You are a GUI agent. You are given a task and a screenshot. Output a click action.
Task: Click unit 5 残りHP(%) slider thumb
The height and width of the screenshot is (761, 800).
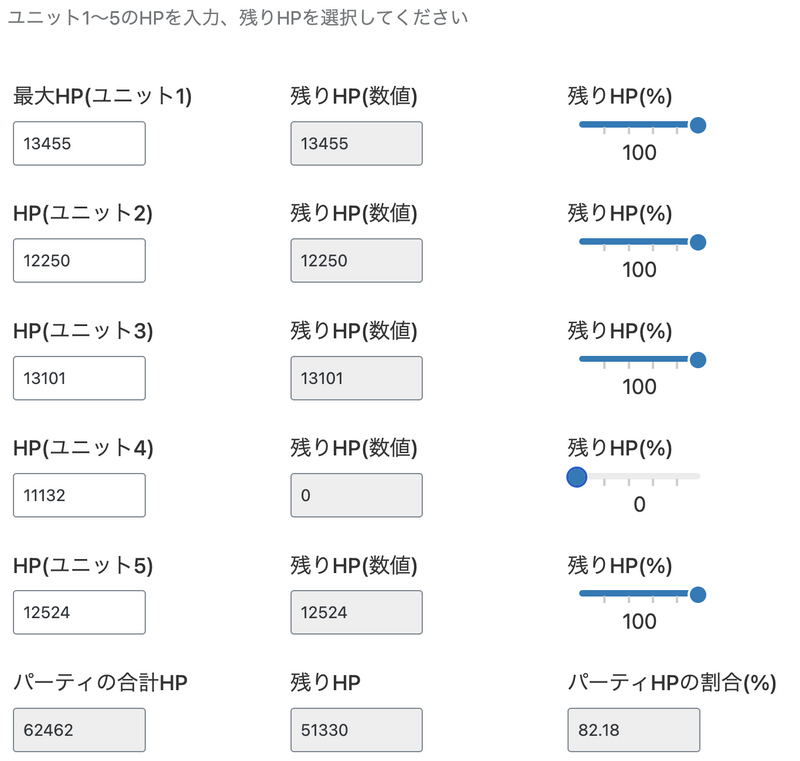tap(698, 595)
